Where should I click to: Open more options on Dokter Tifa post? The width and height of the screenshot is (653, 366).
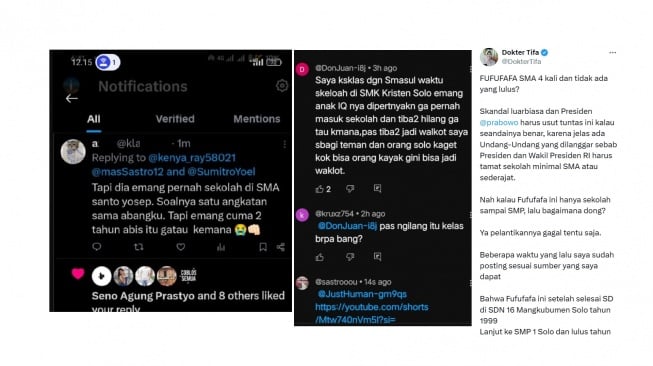click(612, 52)
